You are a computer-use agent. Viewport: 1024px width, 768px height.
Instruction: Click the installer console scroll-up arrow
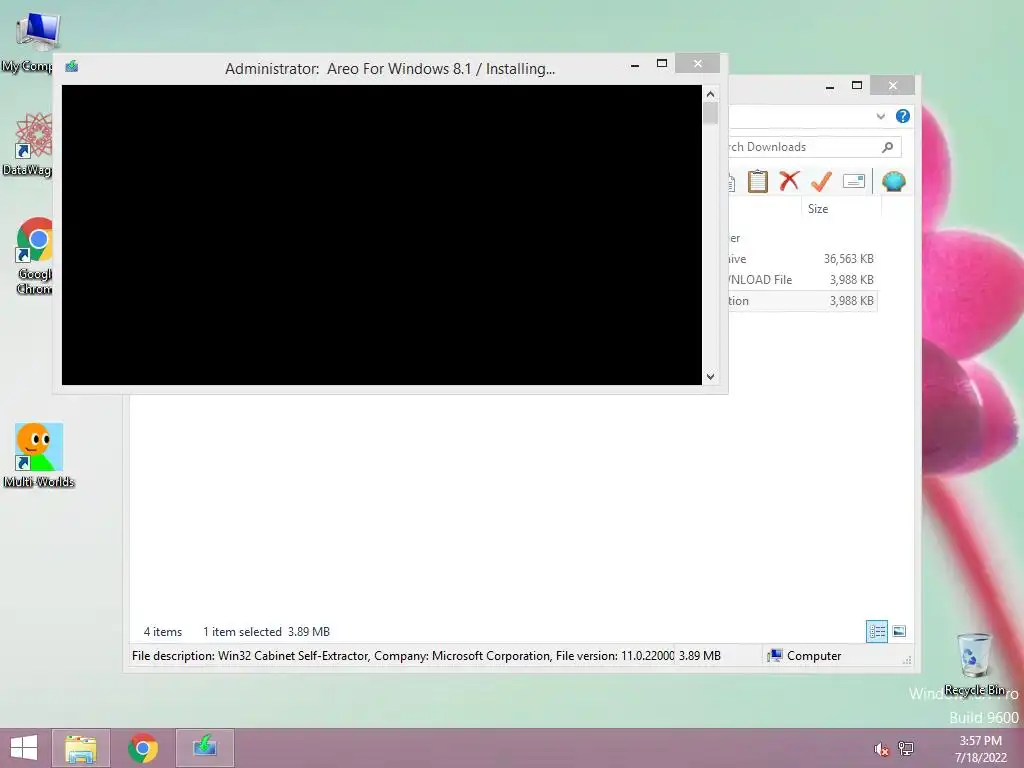pos(711,94)
